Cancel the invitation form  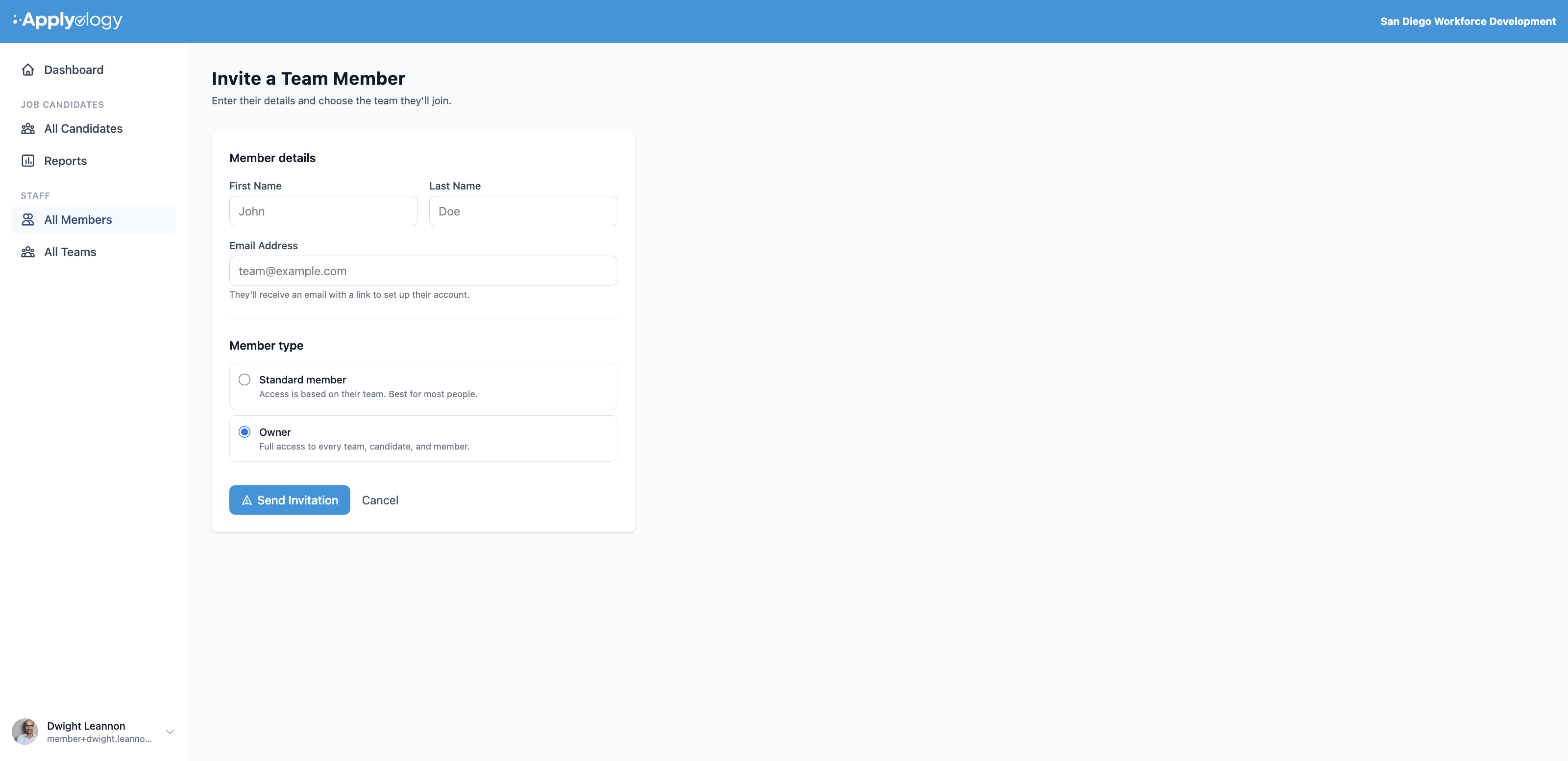tap(380, 500)
